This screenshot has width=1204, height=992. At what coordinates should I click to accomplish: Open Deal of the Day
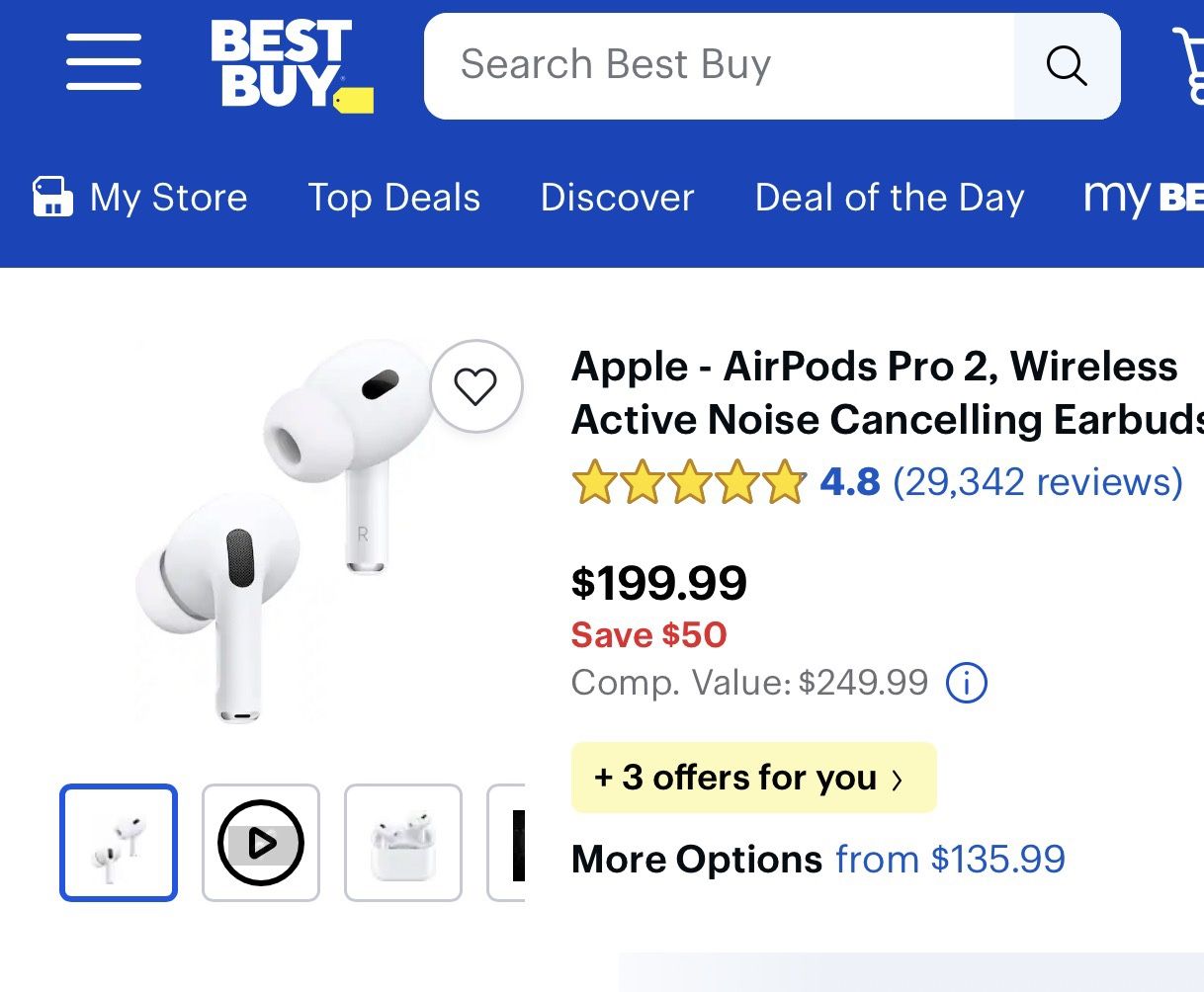pyautogui.click(x=889, y=198)
